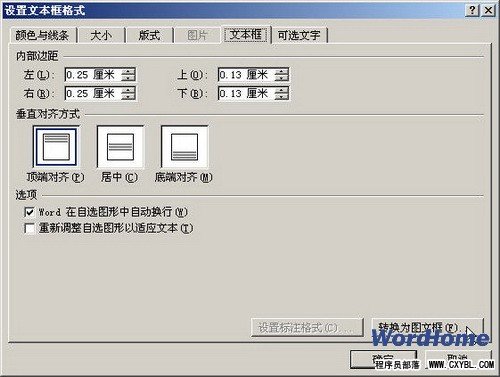Decrease the left margin (左) spinner down
This screenshot has width=500, height=377.
coord(128,78)
